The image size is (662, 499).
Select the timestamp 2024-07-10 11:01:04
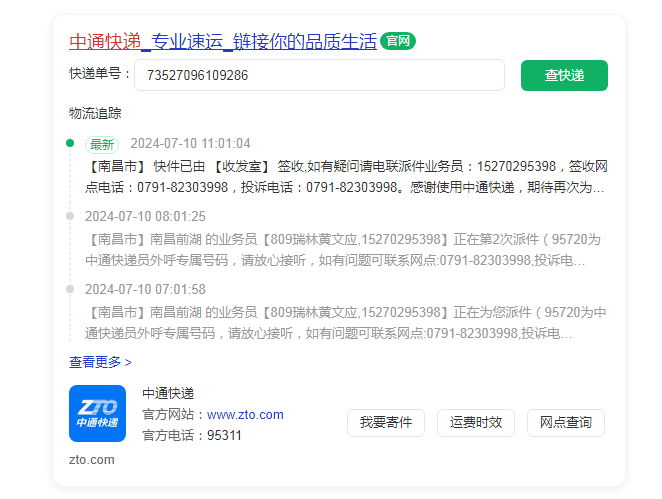(190, 144)
